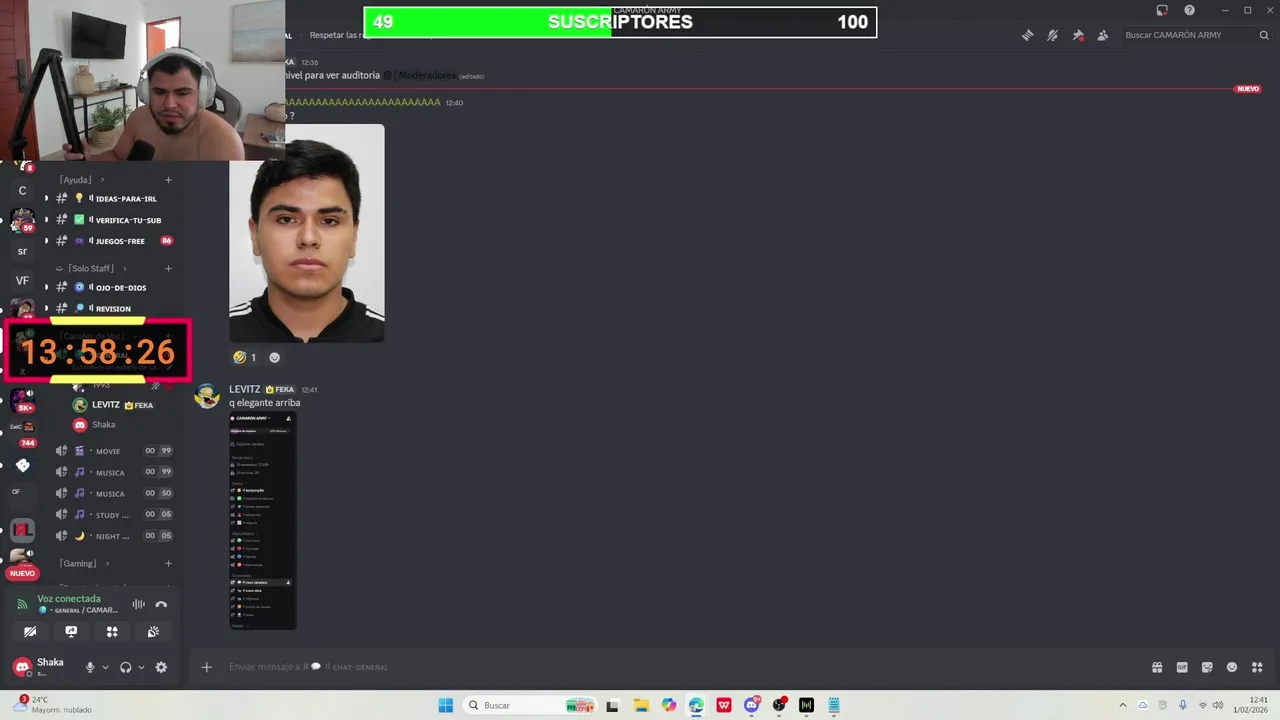Collapse the Gaming category
The width and height of the screenshot is (1280, 720).
(84, 563)
